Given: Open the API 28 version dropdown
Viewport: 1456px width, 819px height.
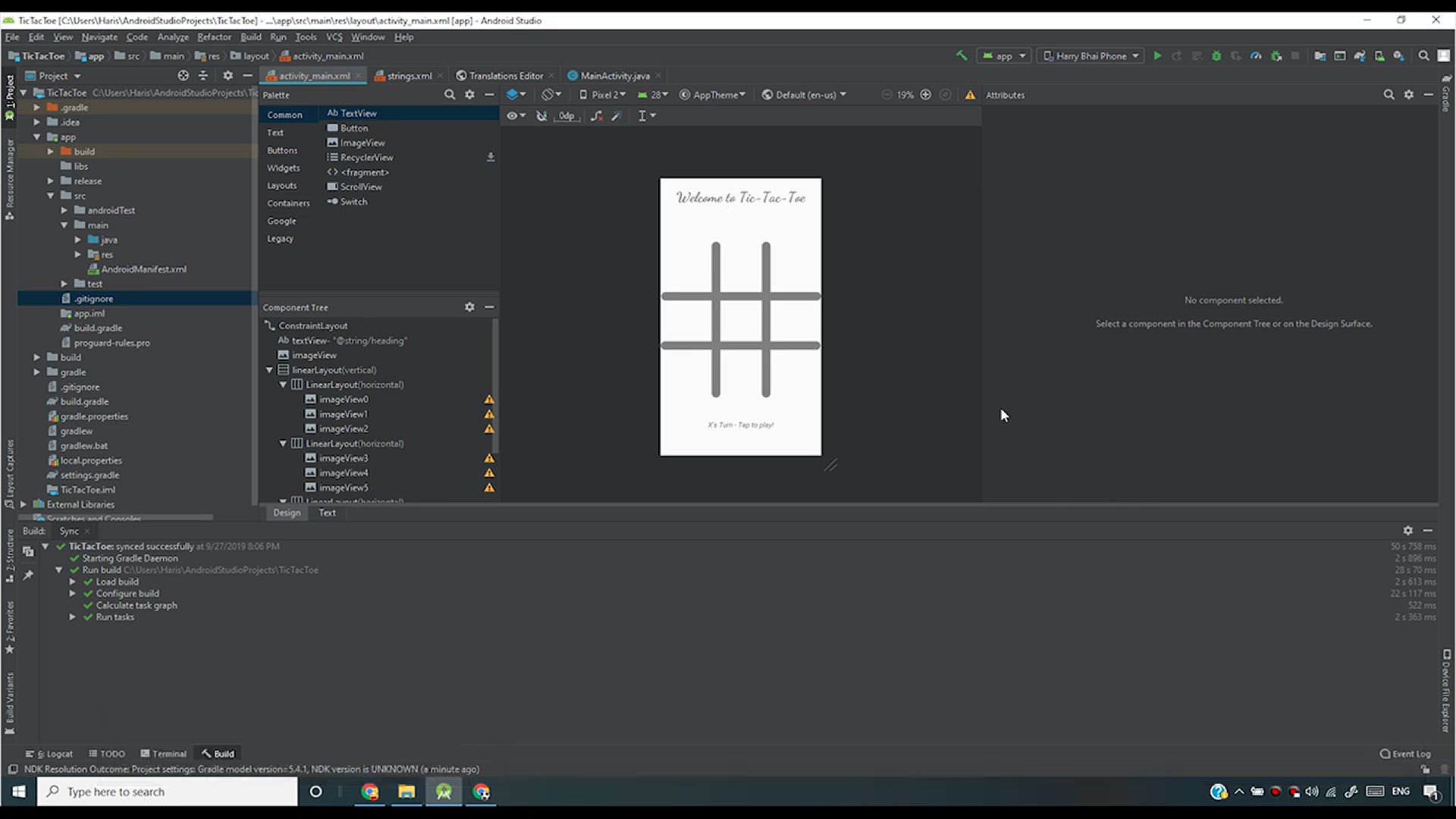Looking at the screenshot, I should click(x=653, y=95).
